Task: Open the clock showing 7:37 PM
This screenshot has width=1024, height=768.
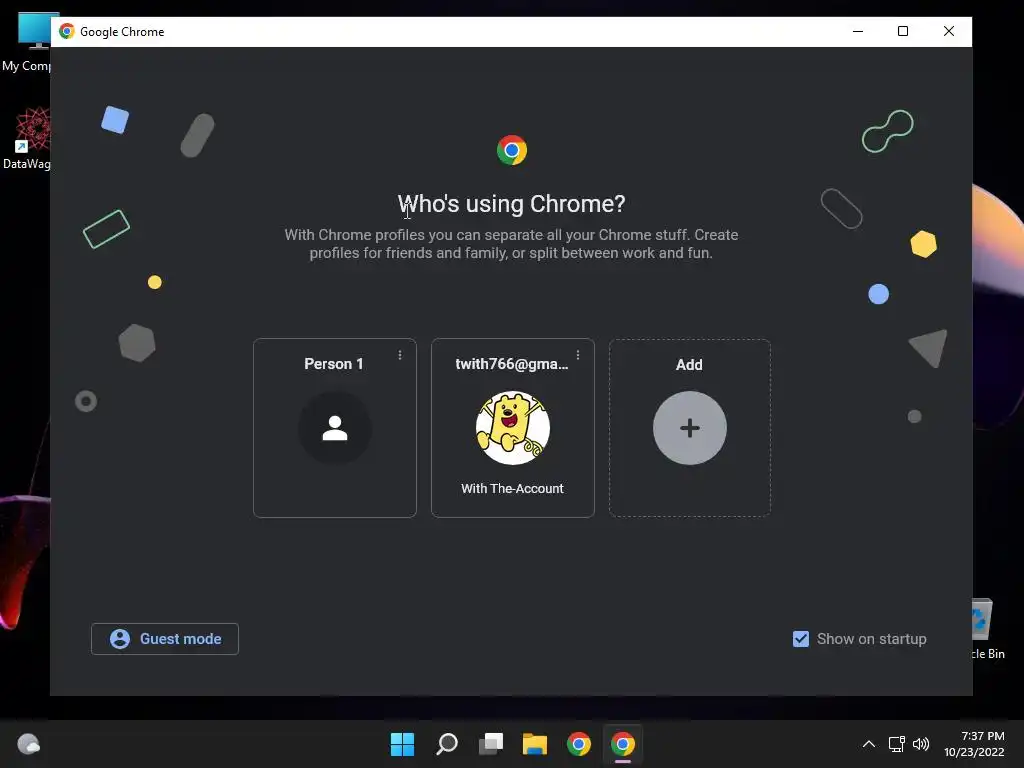Action: coord(974,744)
